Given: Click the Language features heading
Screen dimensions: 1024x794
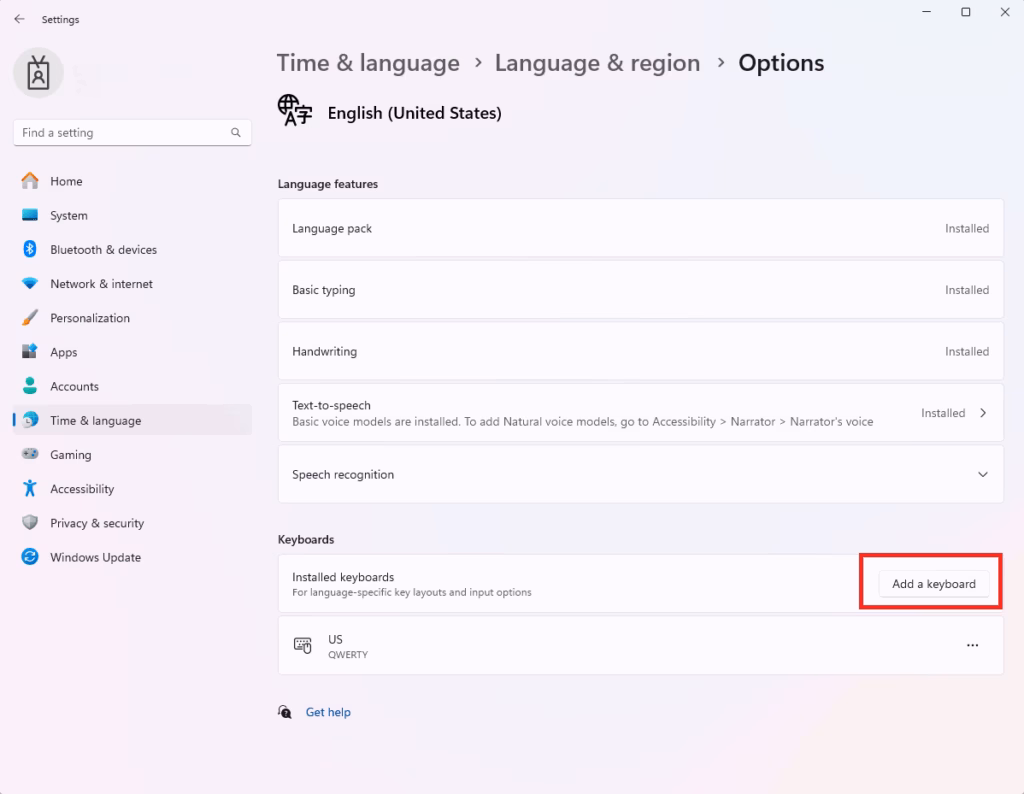Looking at the screenshot, I should pos(328,183).
